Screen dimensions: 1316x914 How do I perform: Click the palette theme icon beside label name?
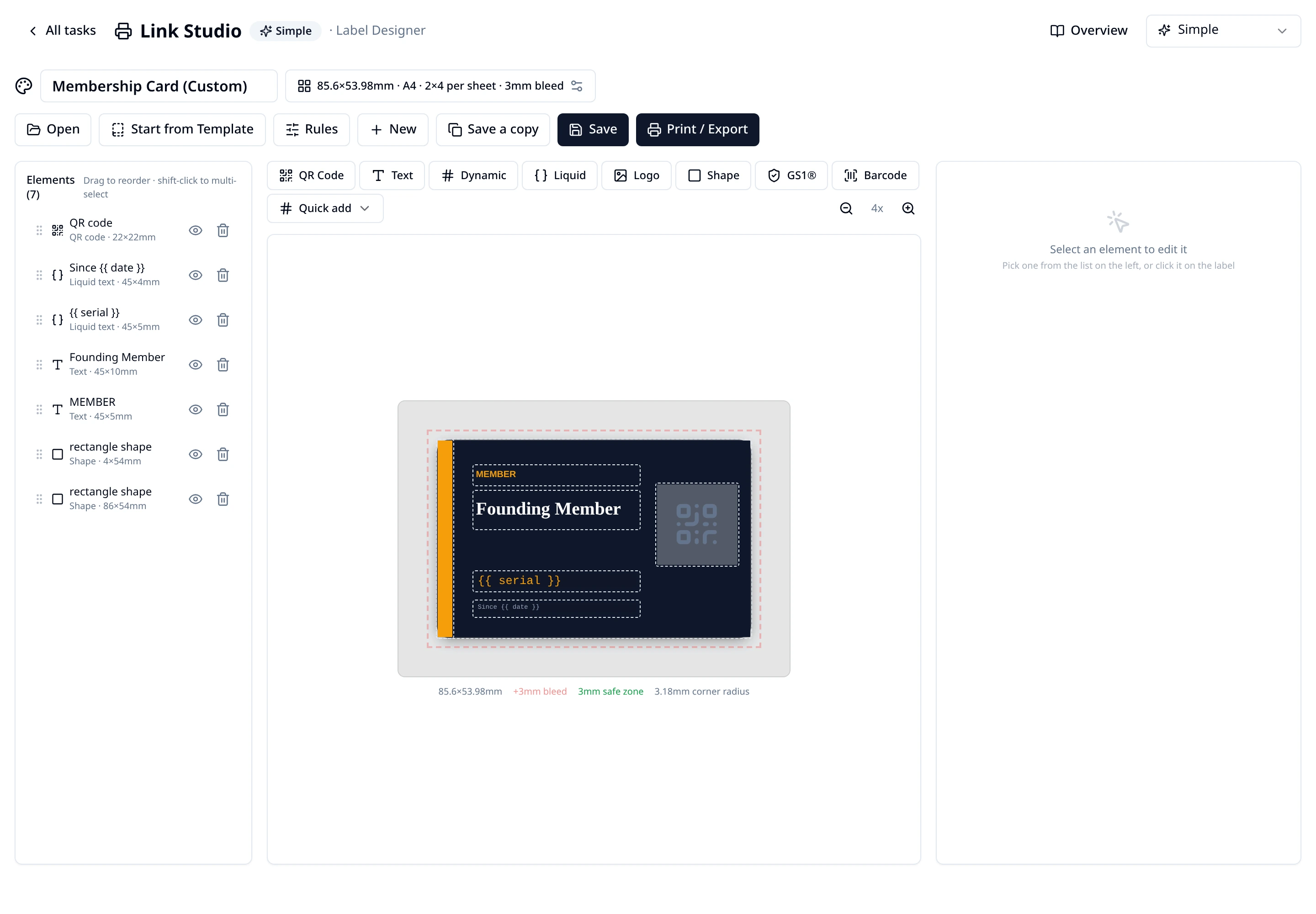coord(23,86)
